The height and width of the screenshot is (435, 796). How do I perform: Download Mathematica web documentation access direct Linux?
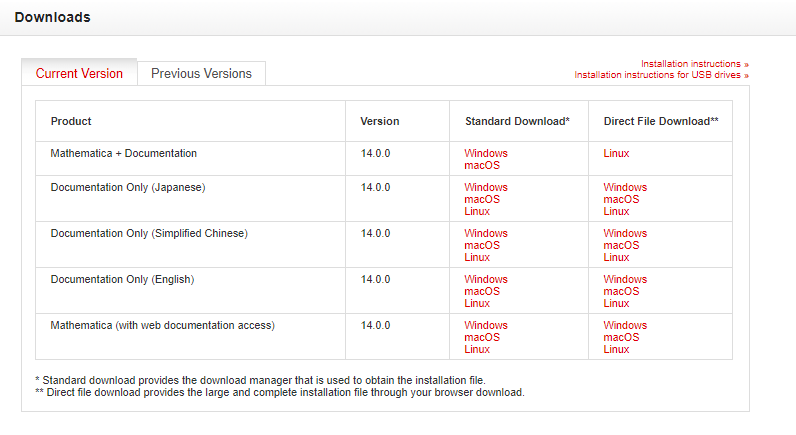616,349
